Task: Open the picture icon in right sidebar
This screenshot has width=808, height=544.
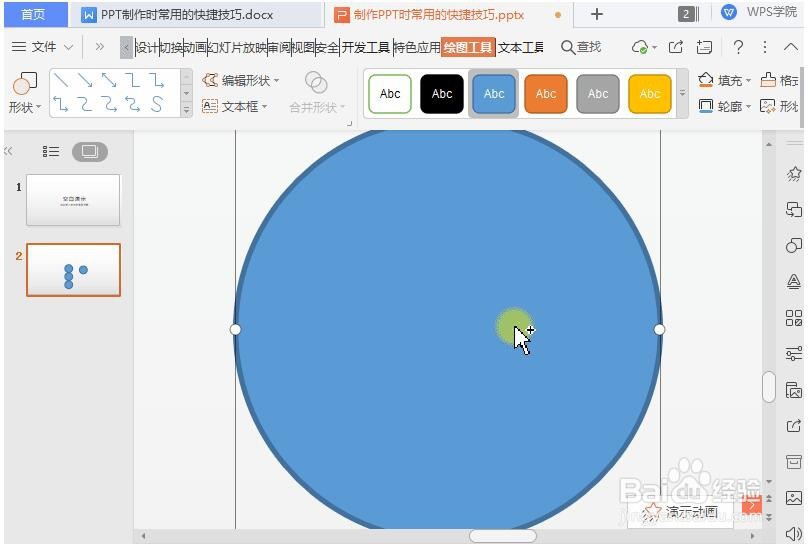Action: tap(794, 498)
